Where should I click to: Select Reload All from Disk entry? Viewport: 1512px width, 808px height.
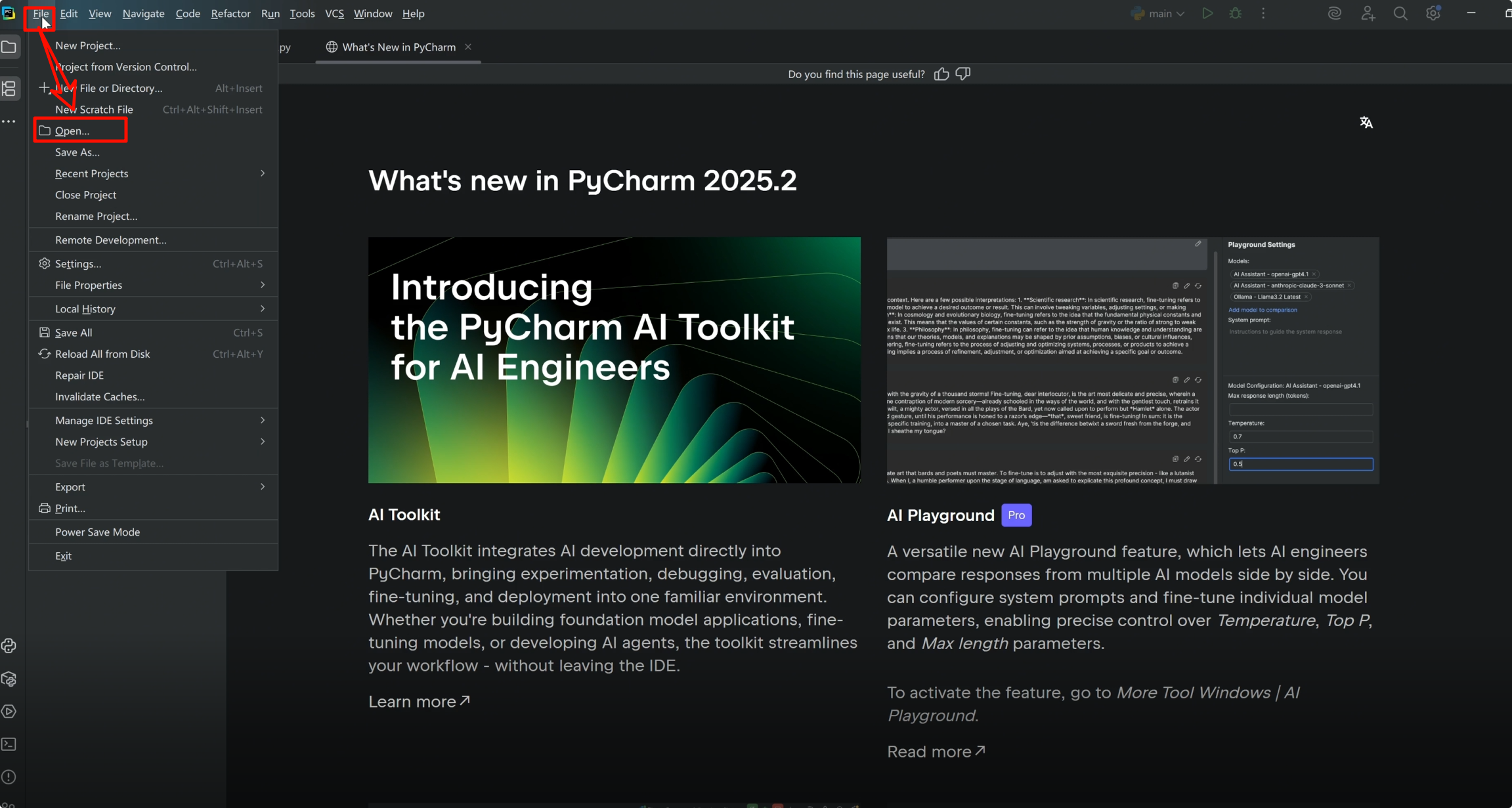[x=153, y=354]
